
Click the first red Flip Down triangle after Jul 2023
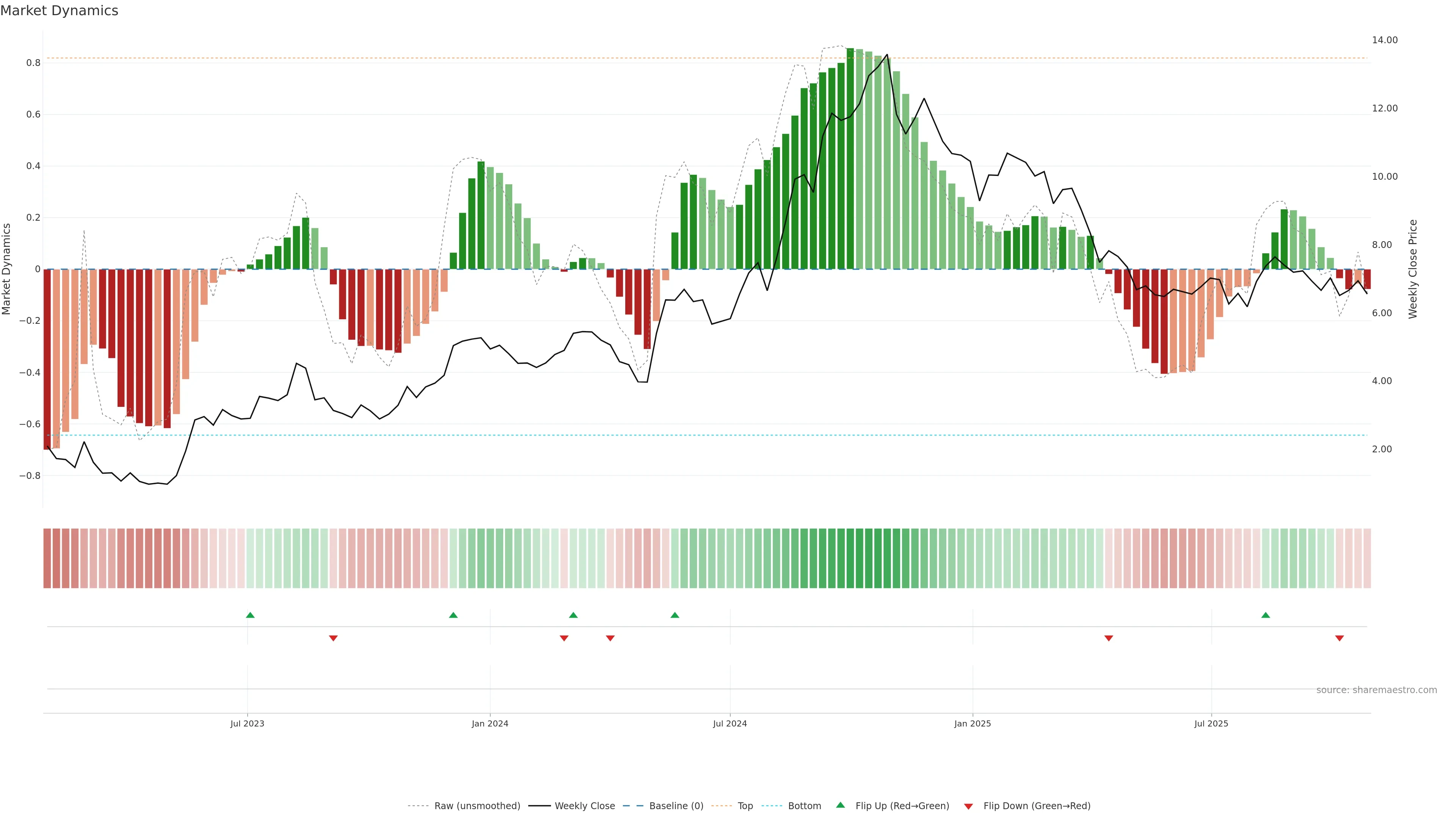[334, 638]
